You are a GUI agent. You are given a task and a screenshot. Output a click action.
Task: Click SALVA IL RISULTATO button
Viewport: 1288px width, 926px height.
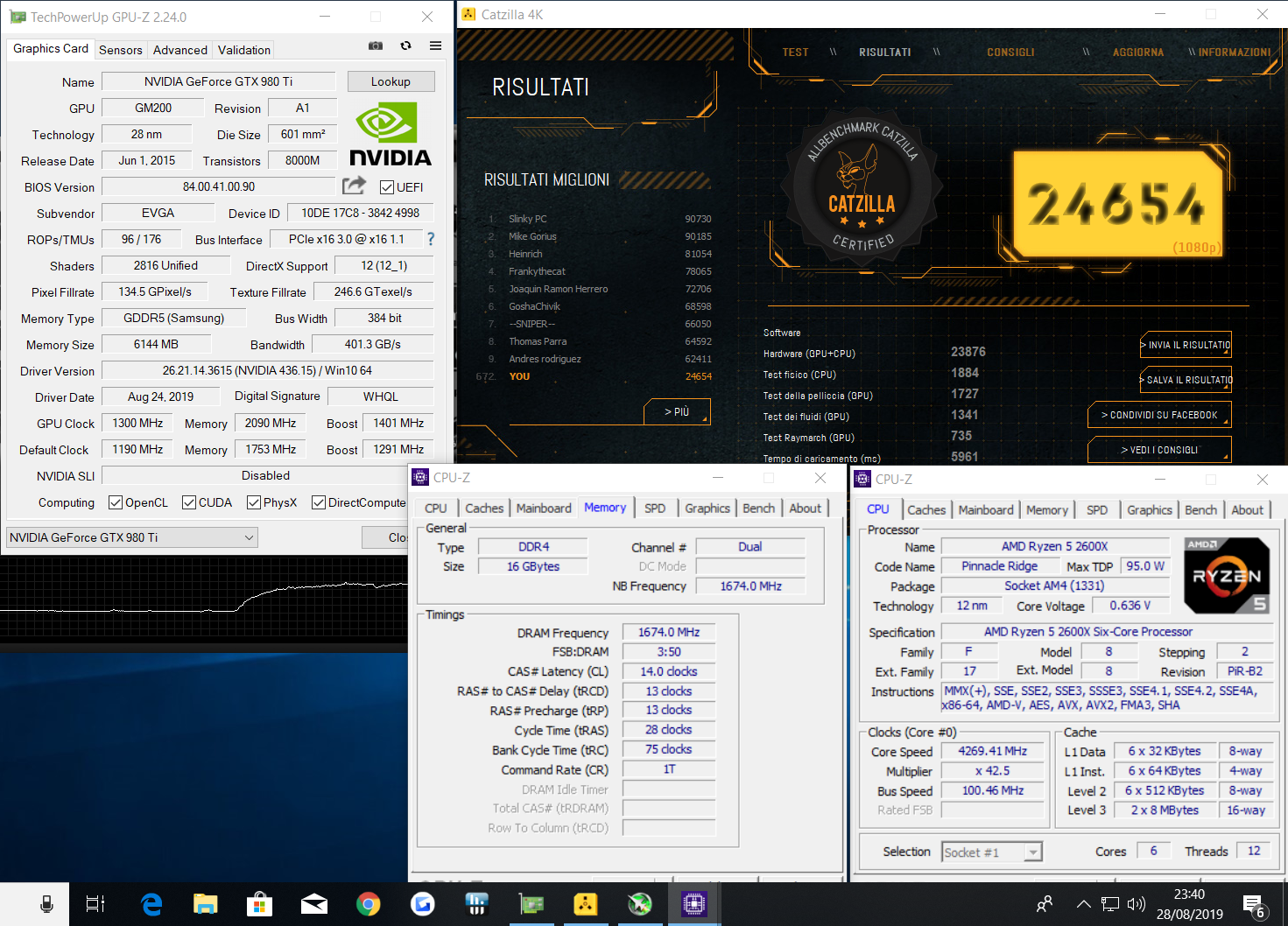pyautogui.click(x=1186, y=380)
